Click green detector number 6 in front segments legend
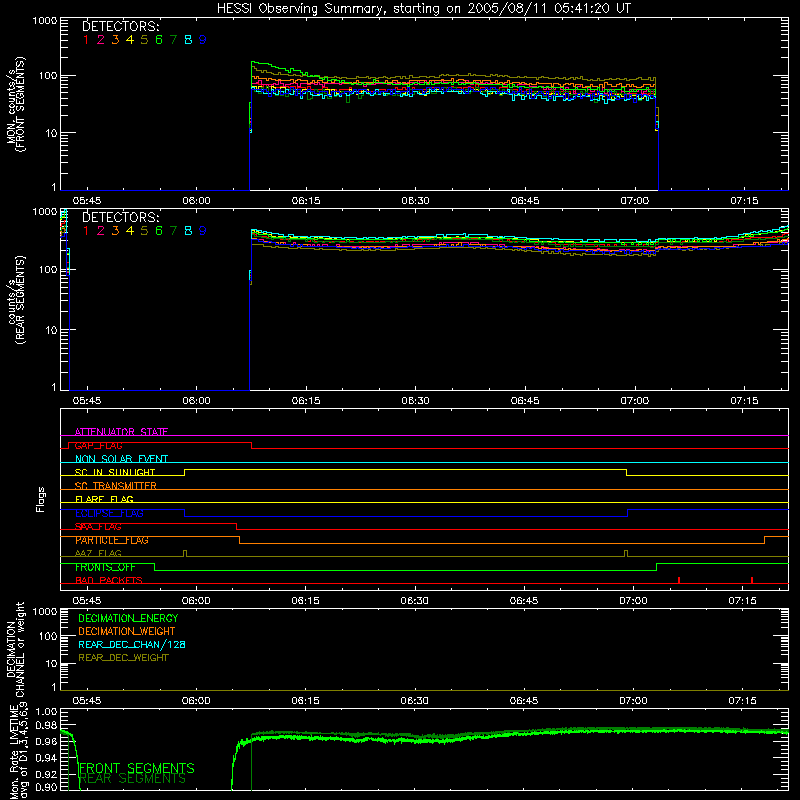 click(x=159, y=40)
